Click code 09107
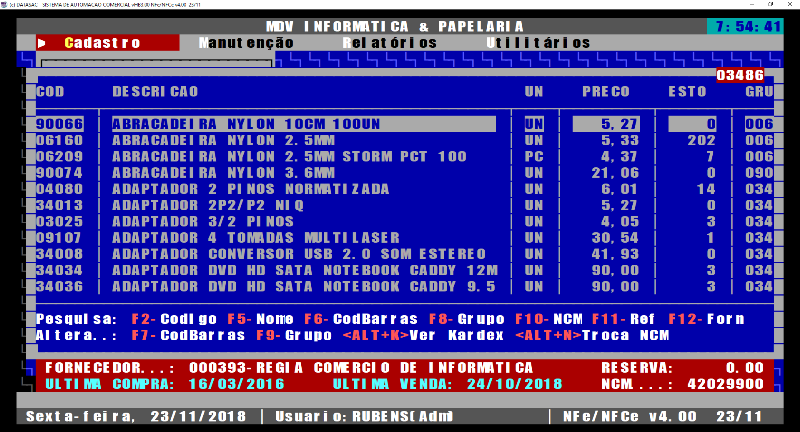Image resolution: width=800 pixels, height=432 pixels. 60,238
